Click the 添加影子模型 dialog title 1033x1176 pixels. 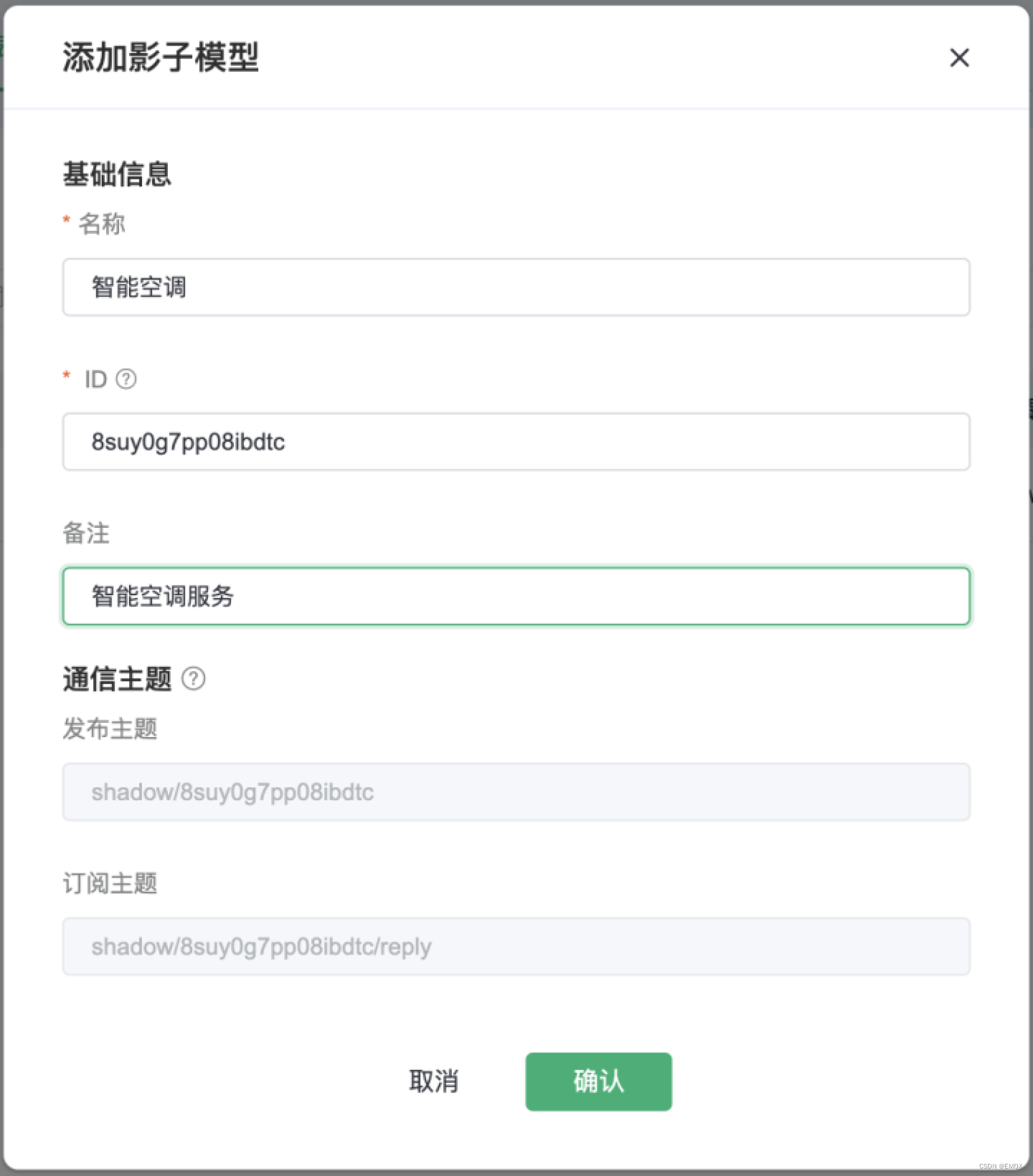click(160, 59)
